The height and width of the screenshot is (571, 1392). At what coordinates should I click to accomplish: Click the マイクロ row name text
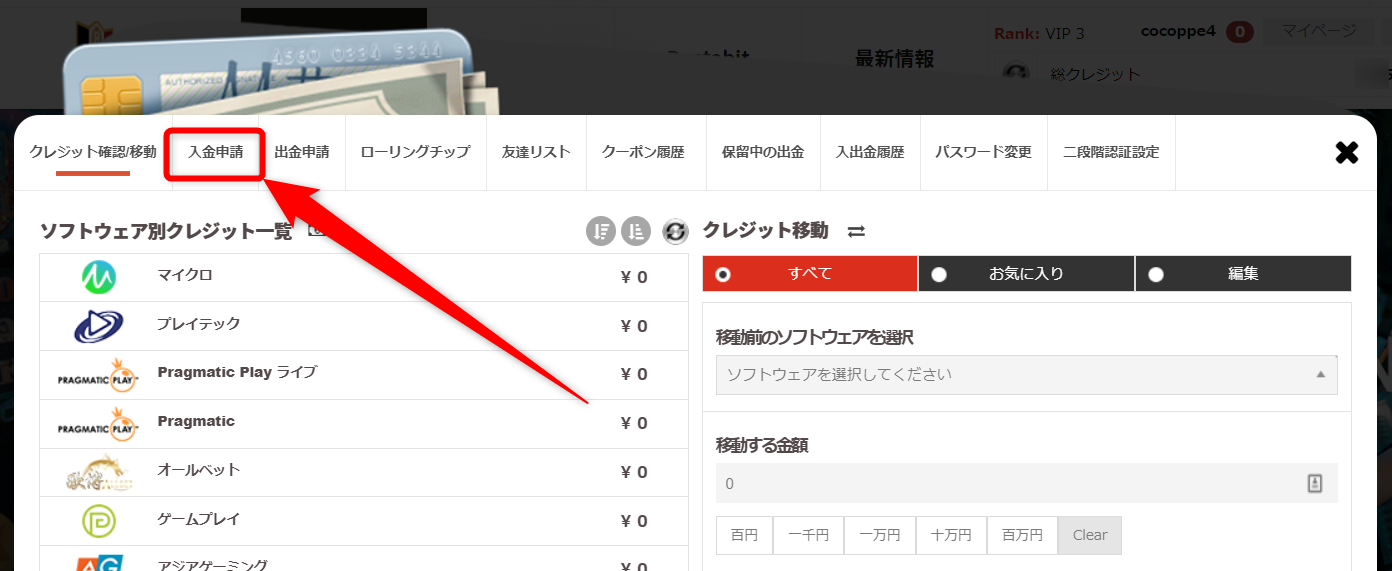(x=185, y=275)
